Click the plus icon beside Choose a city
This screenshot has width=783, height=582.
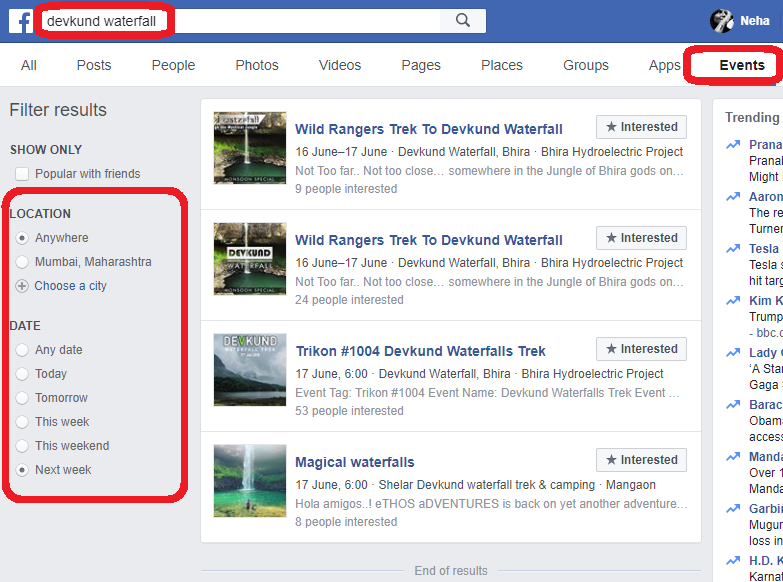(22, 286)
